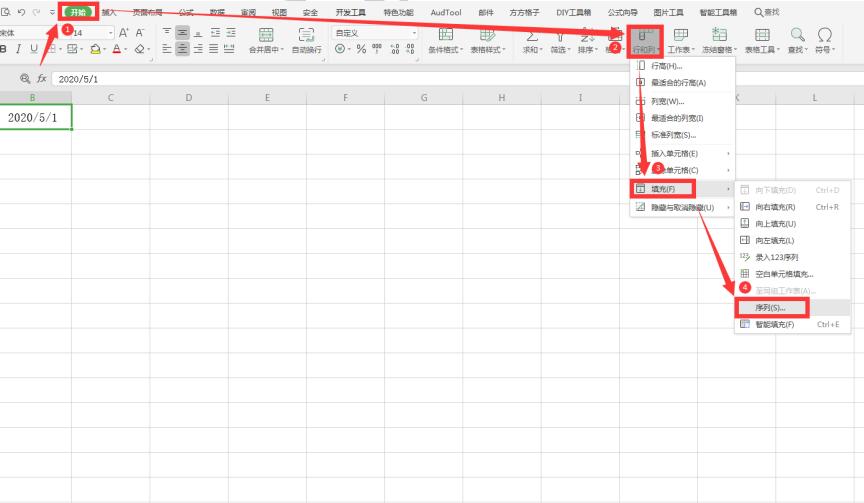Click the thousands separator icon

click(377, 49)
